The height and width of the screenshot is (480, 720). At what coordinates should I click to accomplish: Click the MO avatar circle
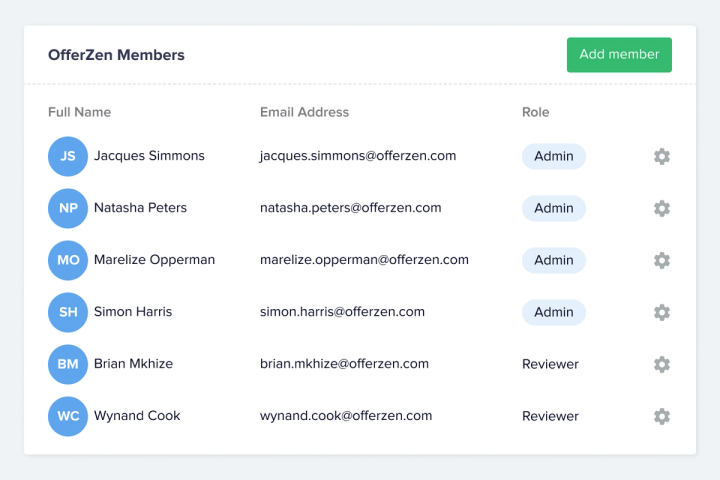point(68,260)
